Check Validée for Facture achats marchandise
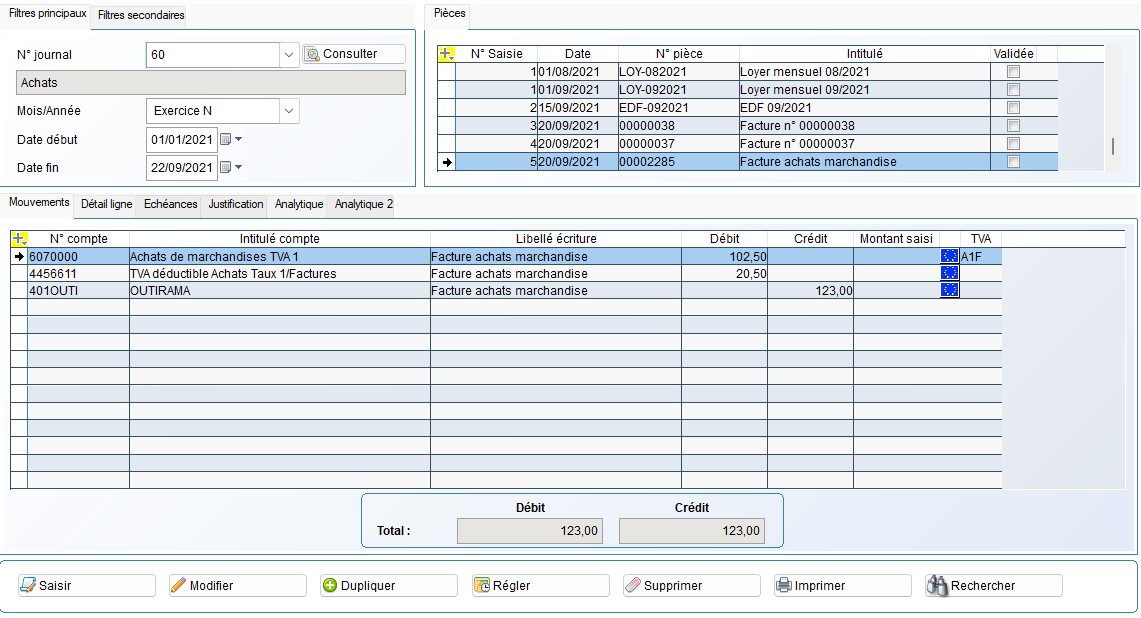This screenshot has width=1141, height=618. click(x=1013, y=162)
